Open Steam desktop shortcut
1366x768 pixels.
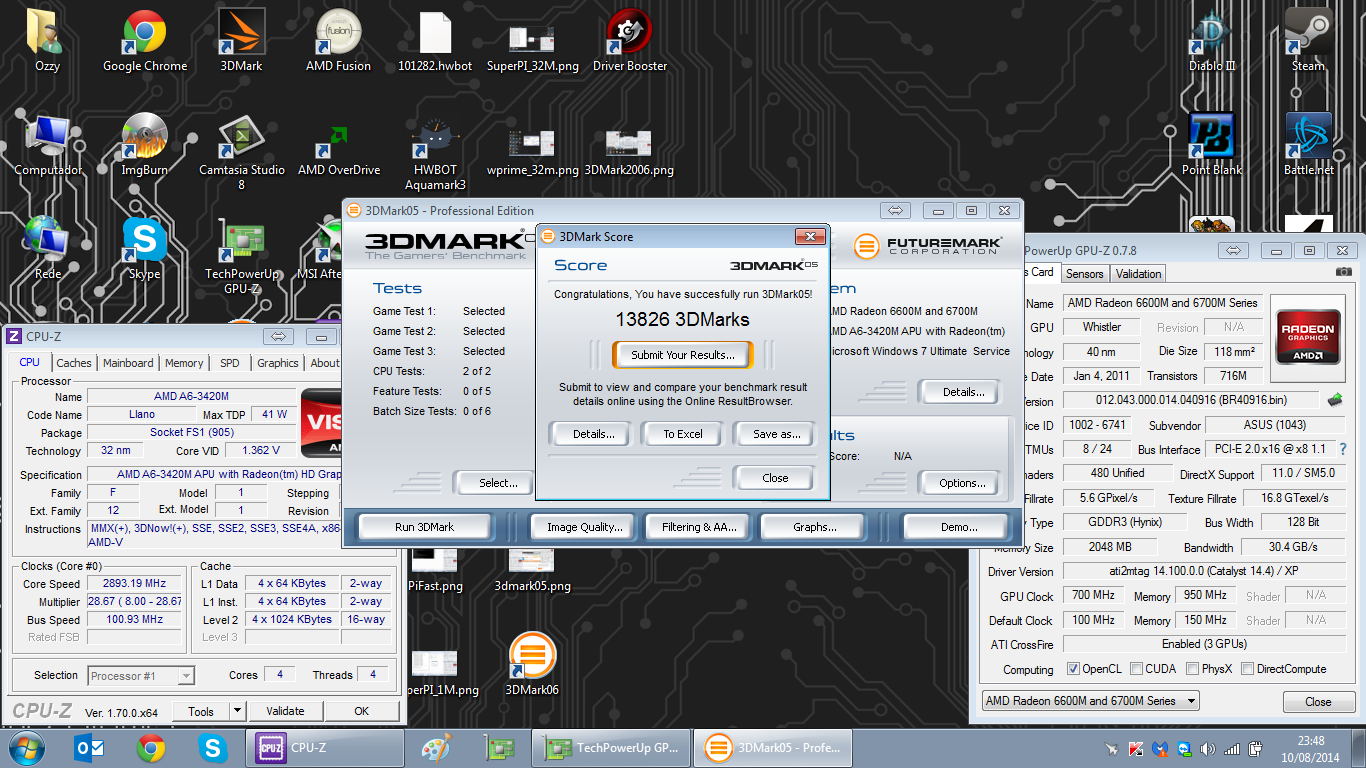pyautogui.click(x=1308, y=40)
